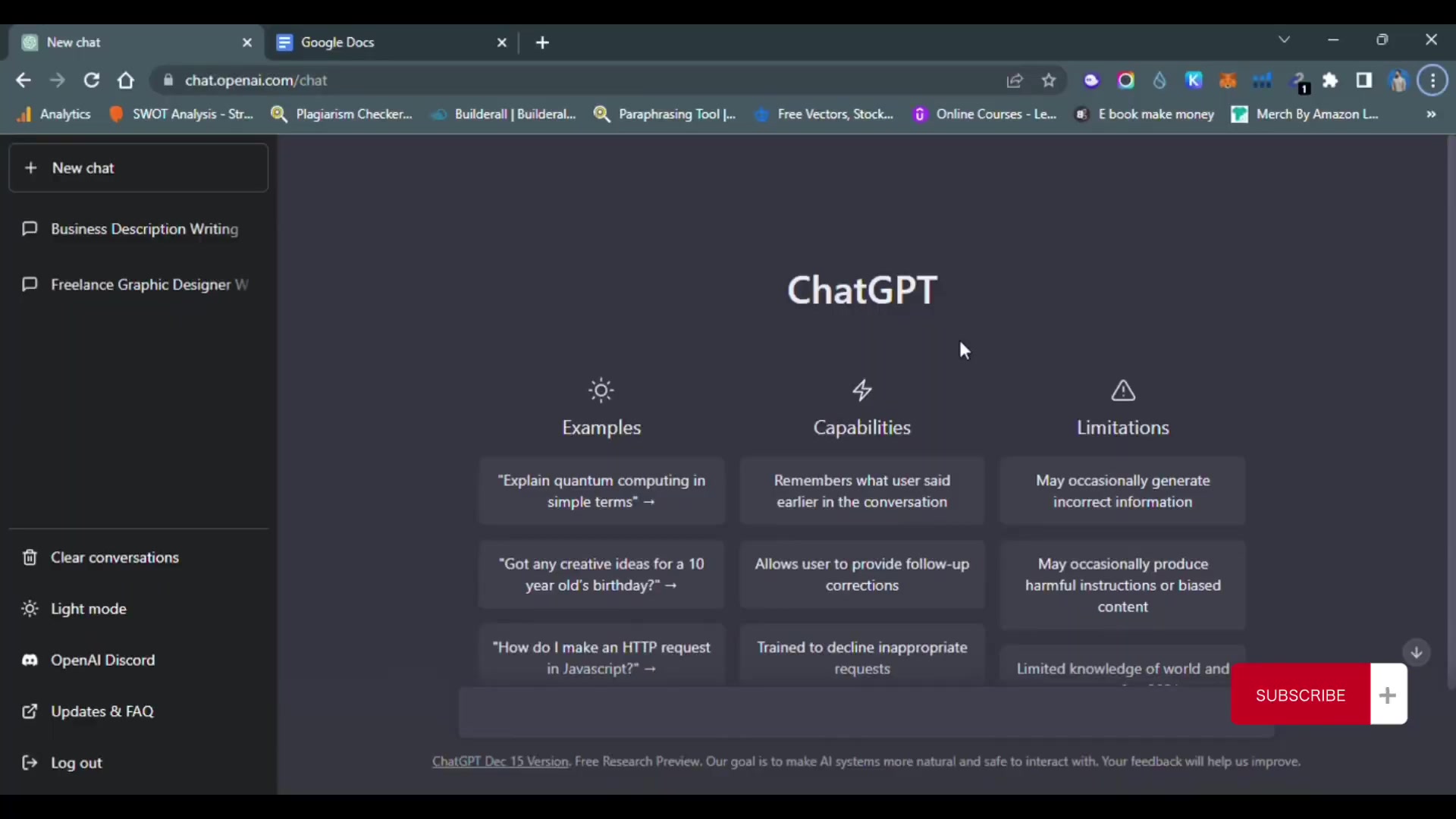Click the plus icon beside SUBSCRIBE

[1388, 695]
